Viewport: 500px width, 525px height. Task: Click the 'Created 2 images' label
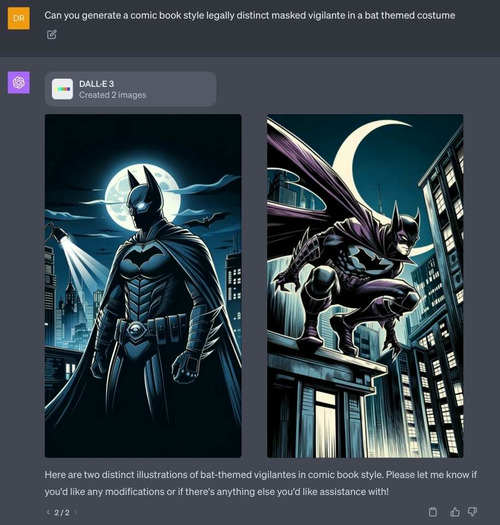tap(113, 95)
